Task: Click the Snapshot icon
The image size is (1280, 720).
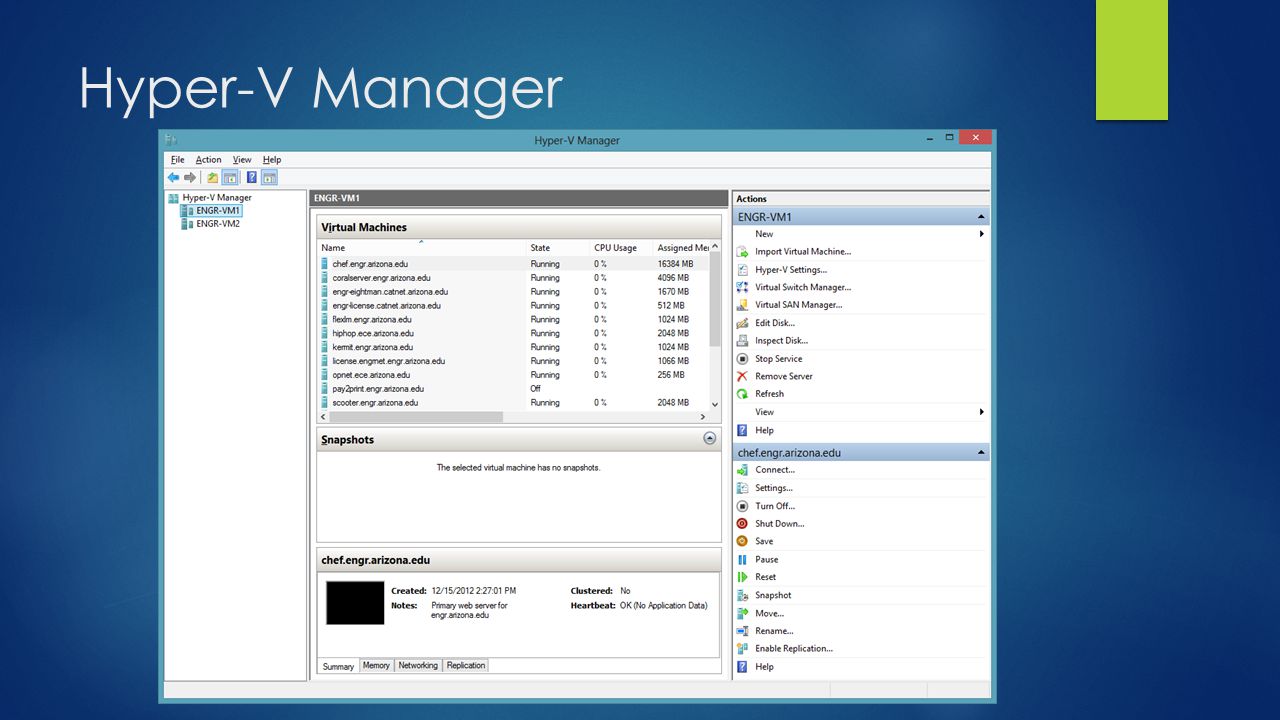Action: click(742, 595)
